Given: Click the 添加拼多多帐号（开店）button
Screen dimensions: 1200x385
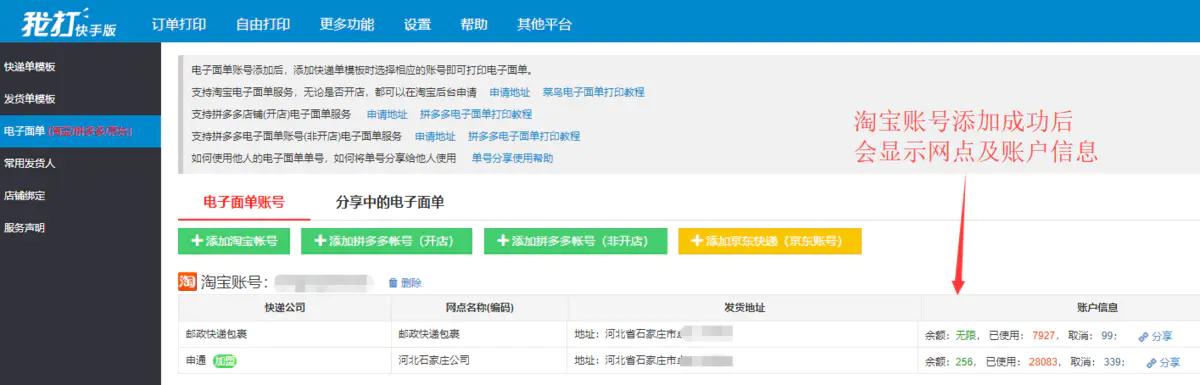Looking at the screenshot, I should tap(386, 241).
